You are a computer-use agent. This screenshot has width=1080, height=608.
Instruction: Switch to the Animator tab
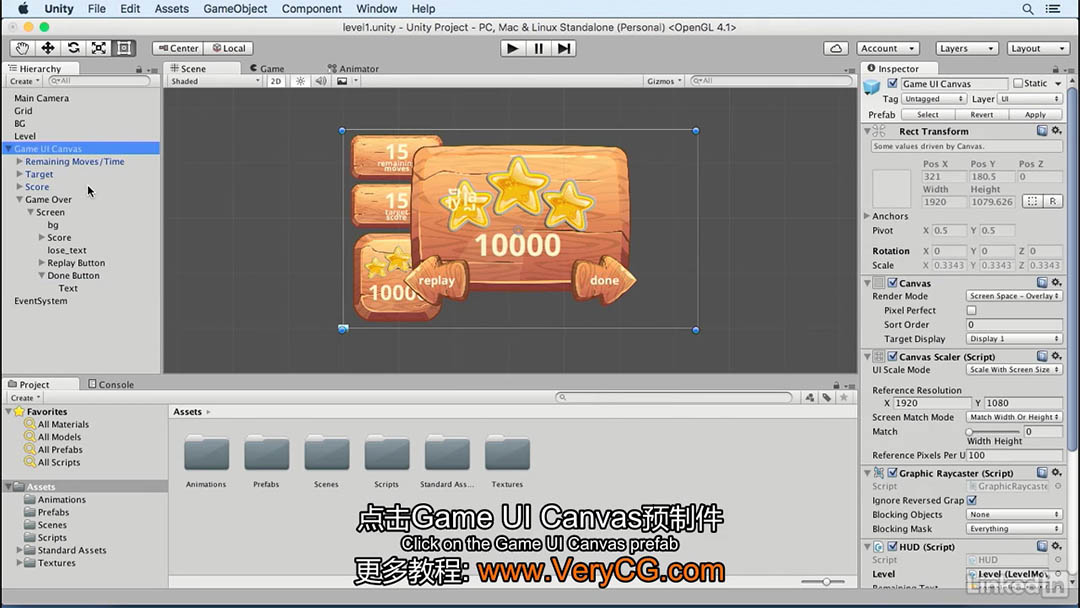click(353, 68)
